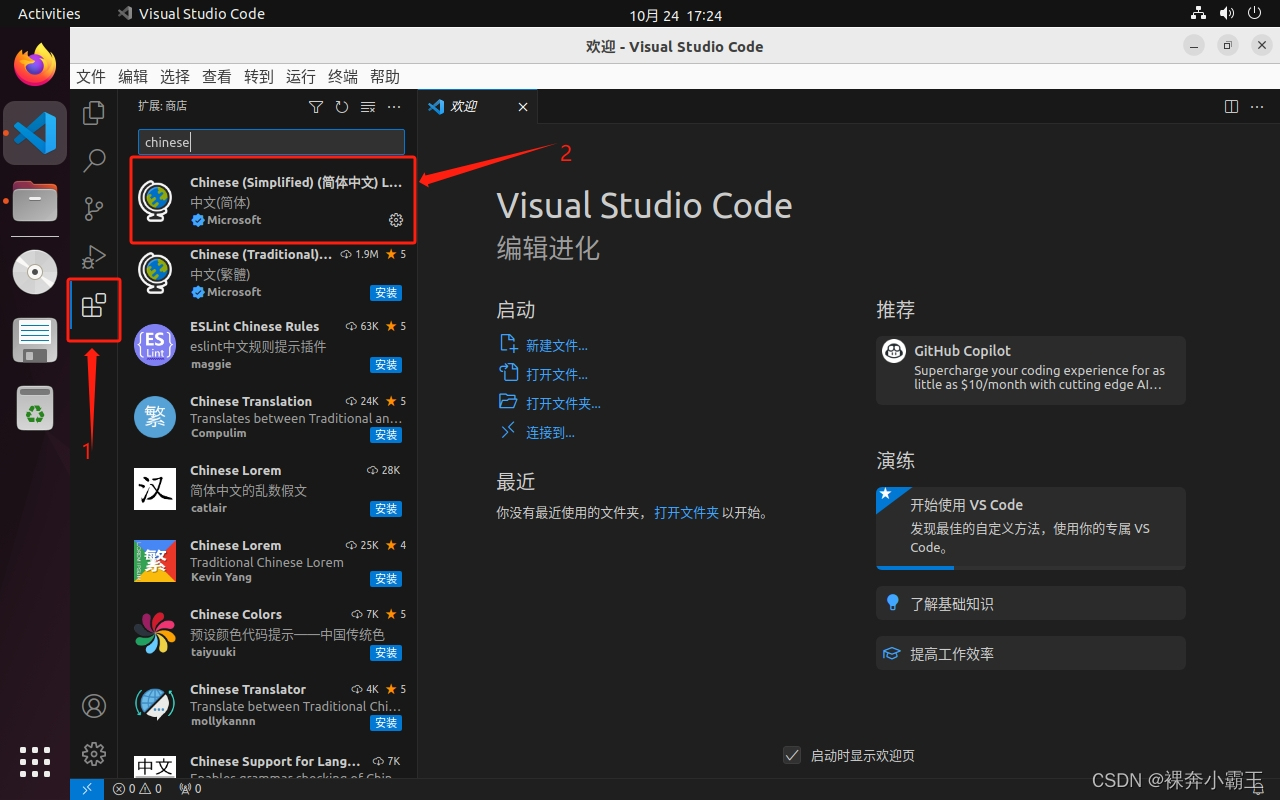Viewport: 1280px width, 800px height.
Task: Open the Explorer view
Action: pos(93,113)
